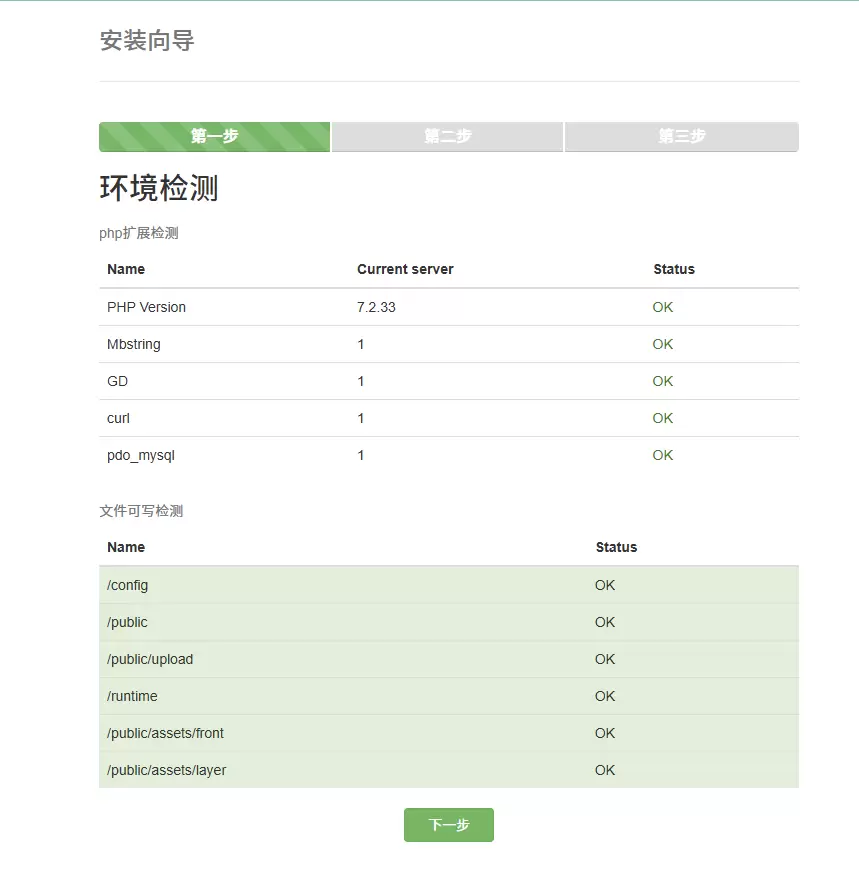This screenshot has height=872, width=859.
Task: Click the OK status for /config row
Action: 604,585
